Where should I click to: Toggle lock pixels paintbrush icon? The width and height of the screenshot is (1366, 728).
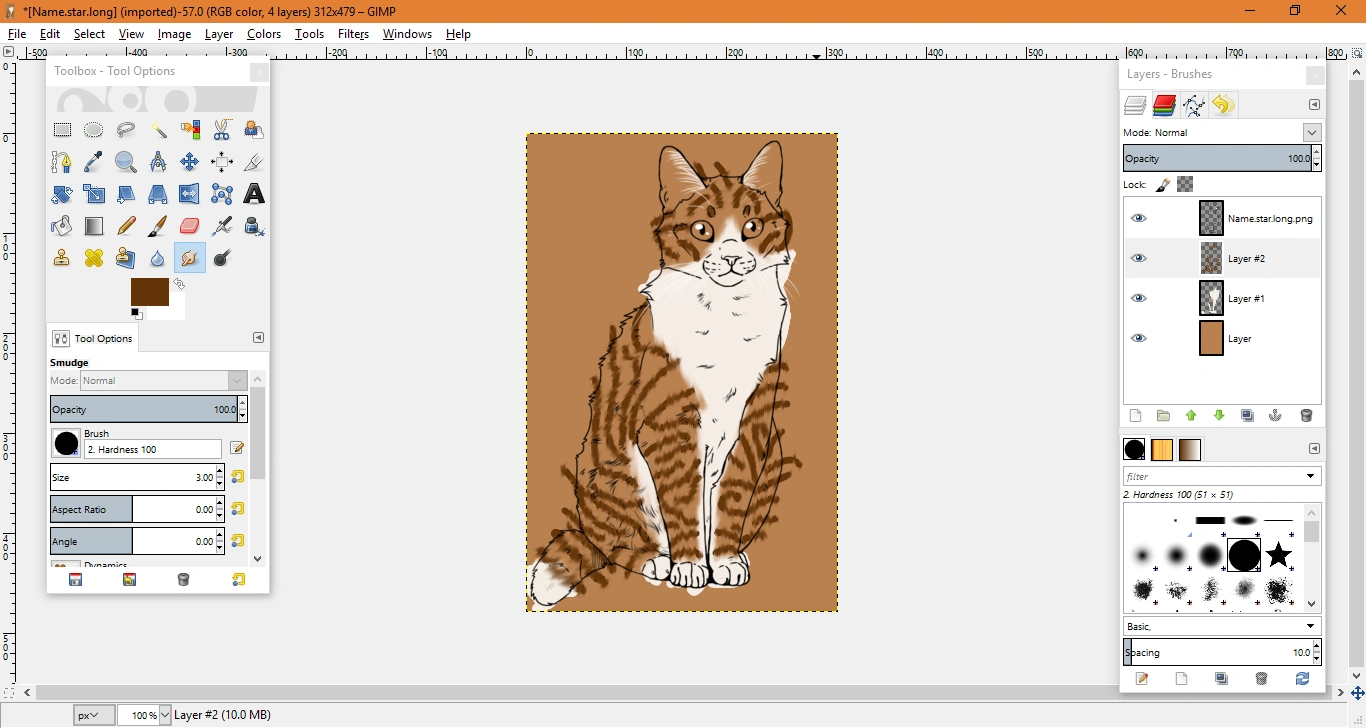point(1163,184)
